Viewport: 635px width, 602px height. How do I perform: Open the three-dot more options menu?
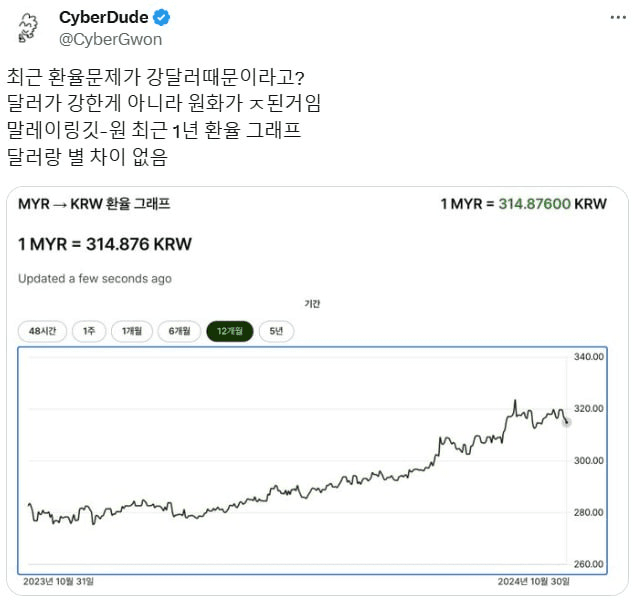pyautogui.click(x=618, y=17)
